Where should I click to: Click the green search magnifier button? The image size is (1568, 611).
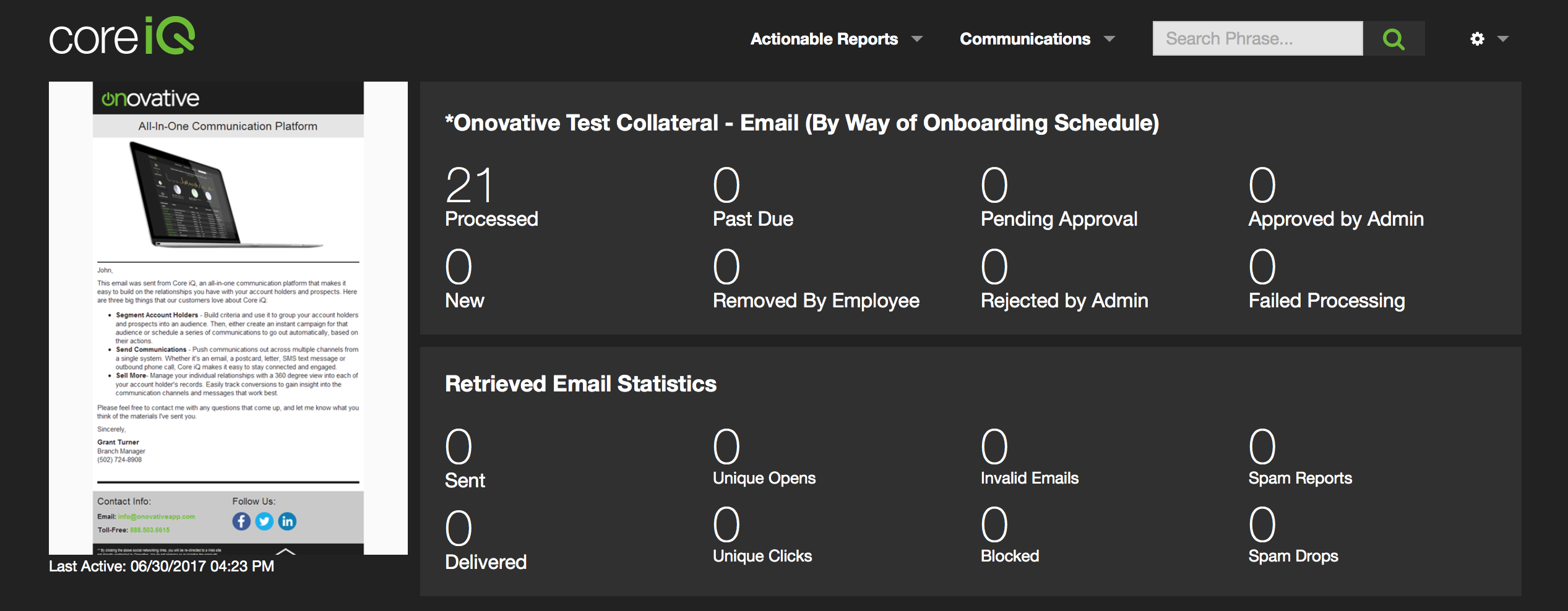(1394, 39)
